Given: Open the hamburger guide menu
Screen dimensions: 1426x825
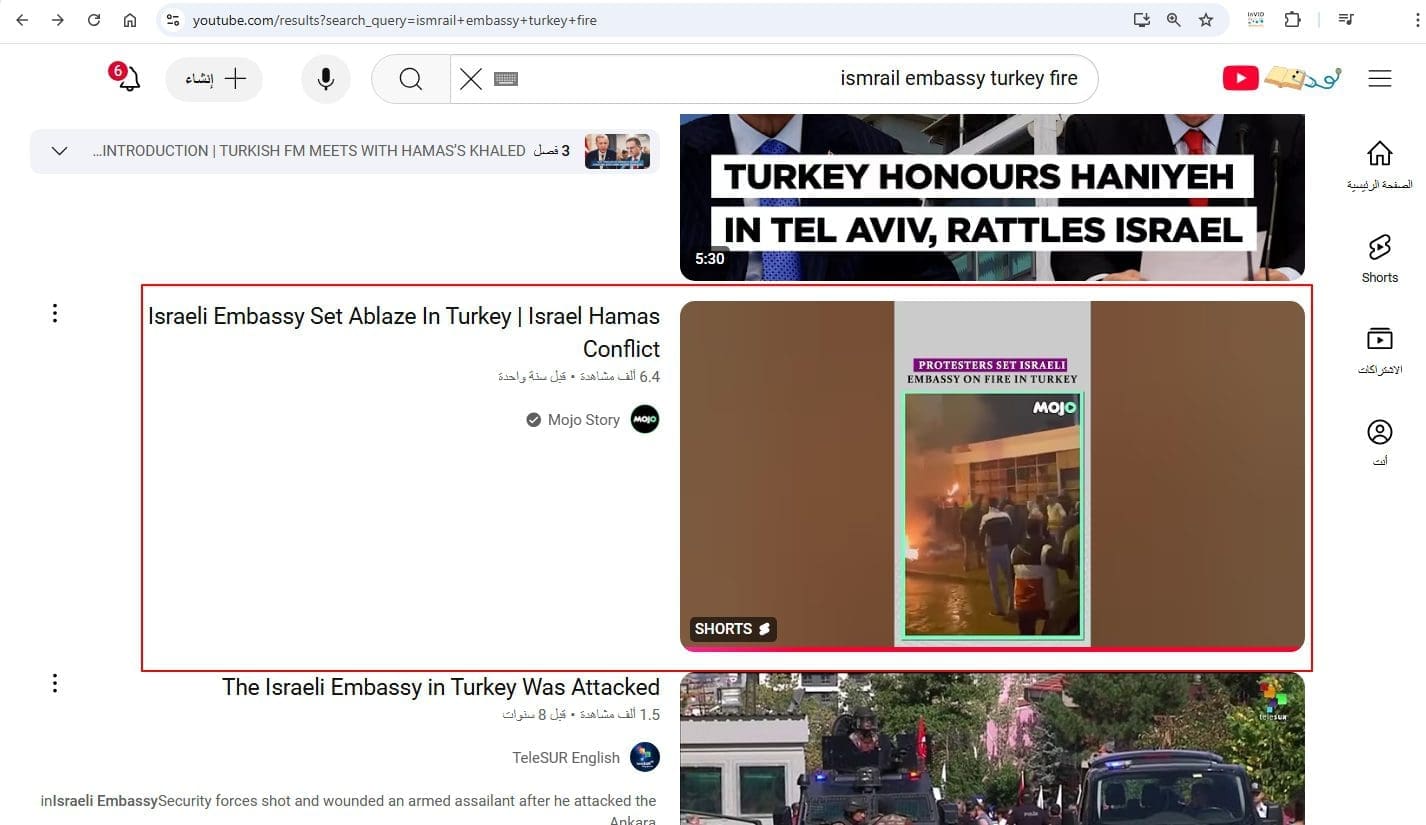Looking at the screenshot, I should click(1379, 79).
